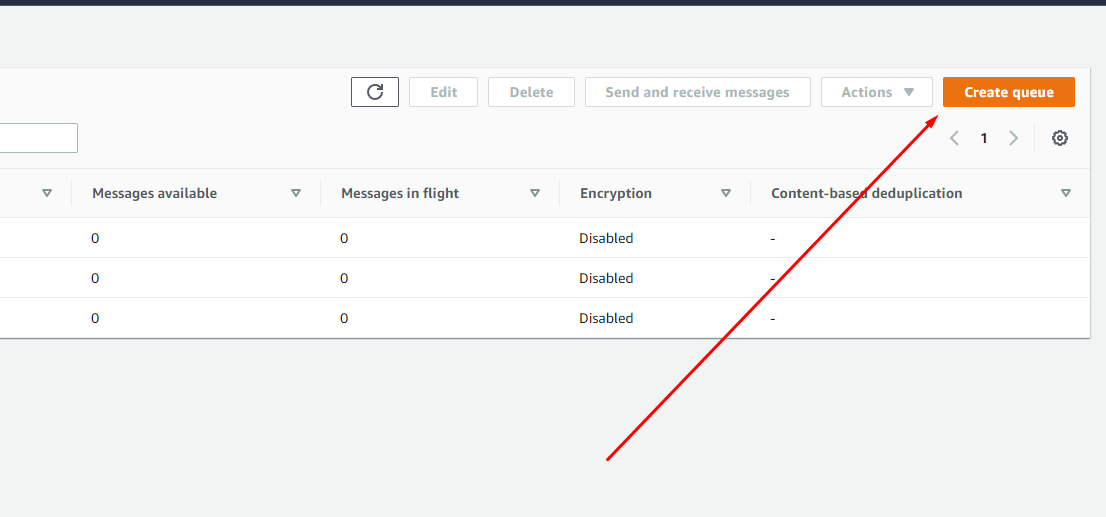1106x517 pixels.
Task: Select page number 1 in pagination
Action: [984, 138]
